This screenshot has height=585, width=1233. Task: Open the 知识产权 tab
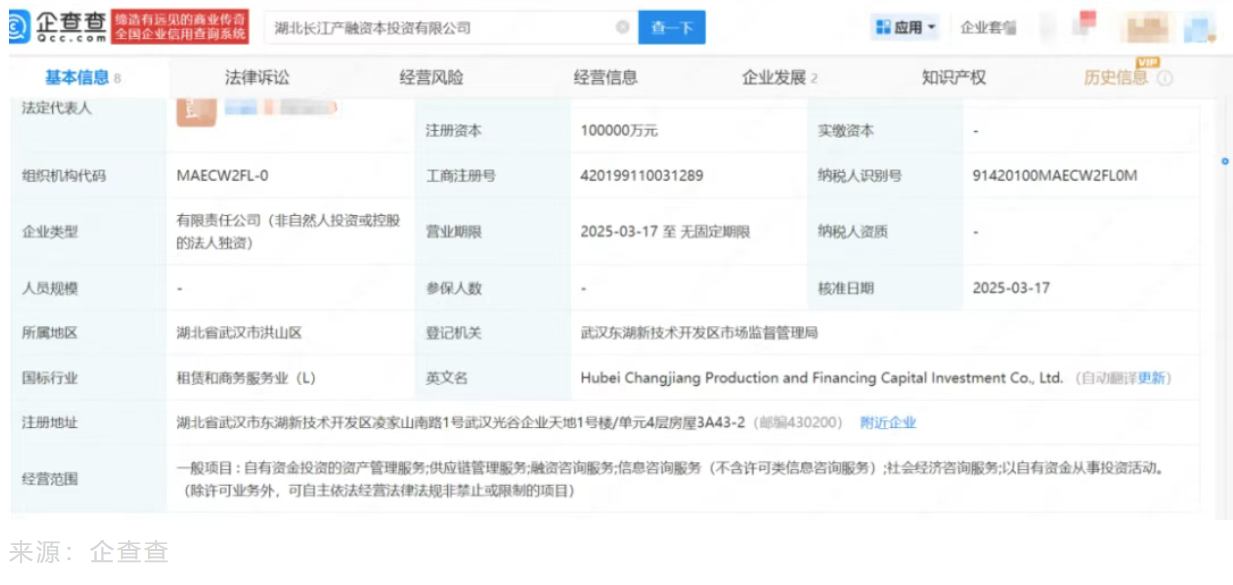[x=953, y=78]
